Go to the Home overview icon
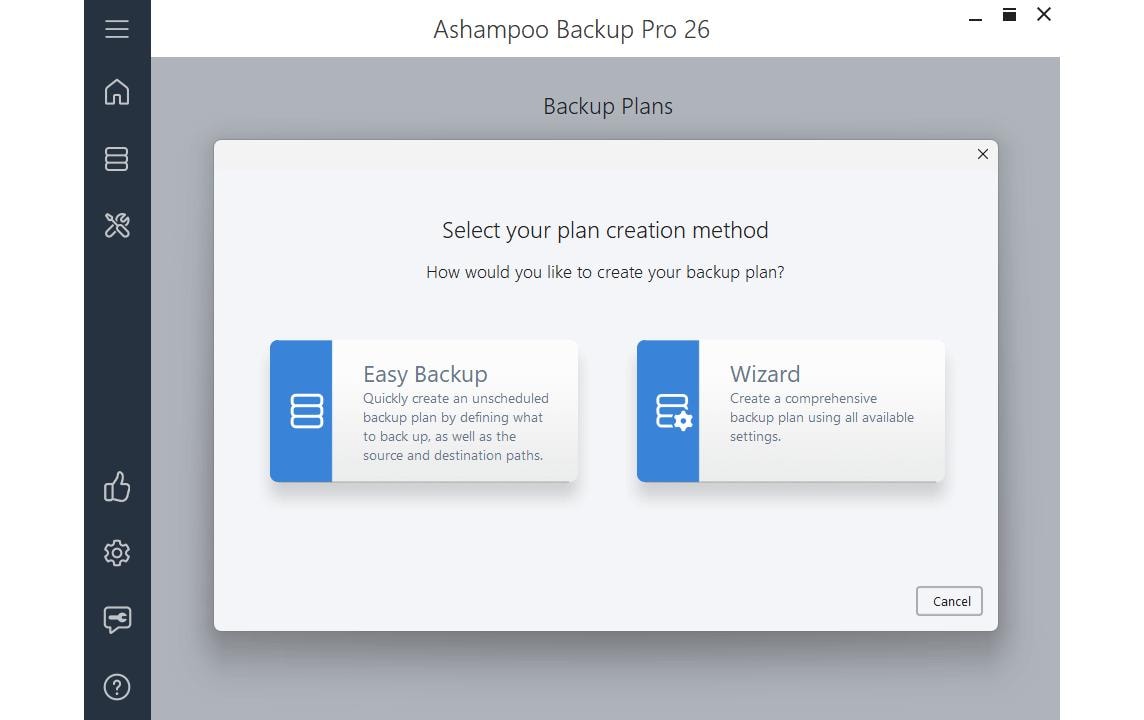 [117, 92]
